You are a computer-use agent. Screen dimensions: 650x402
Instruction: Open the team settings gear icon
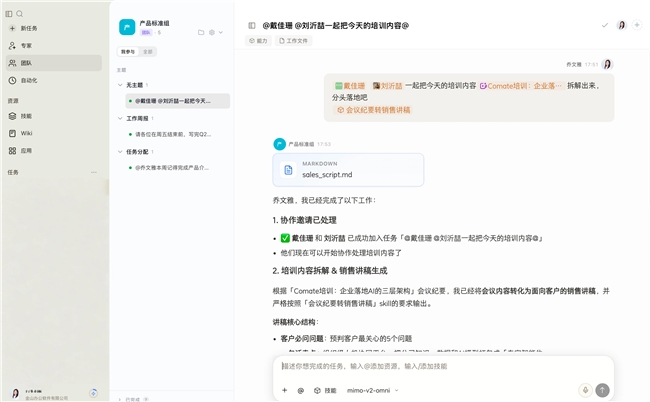[x=212, y=32]
